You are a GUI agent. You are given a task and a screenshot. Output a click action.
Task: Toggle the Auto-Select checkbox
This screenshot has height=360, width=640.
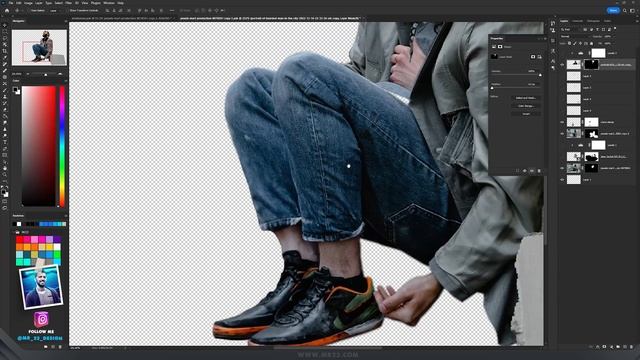[x=30, y=11]
